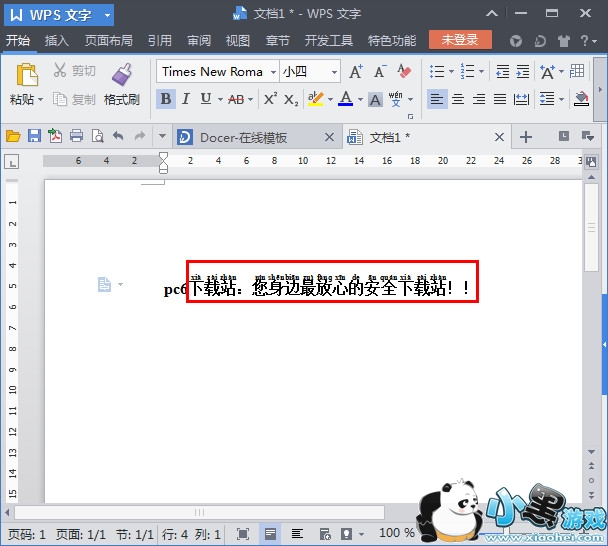608x546 pixels.
Task: Click the new tab plus button
Action: (526, 137)
